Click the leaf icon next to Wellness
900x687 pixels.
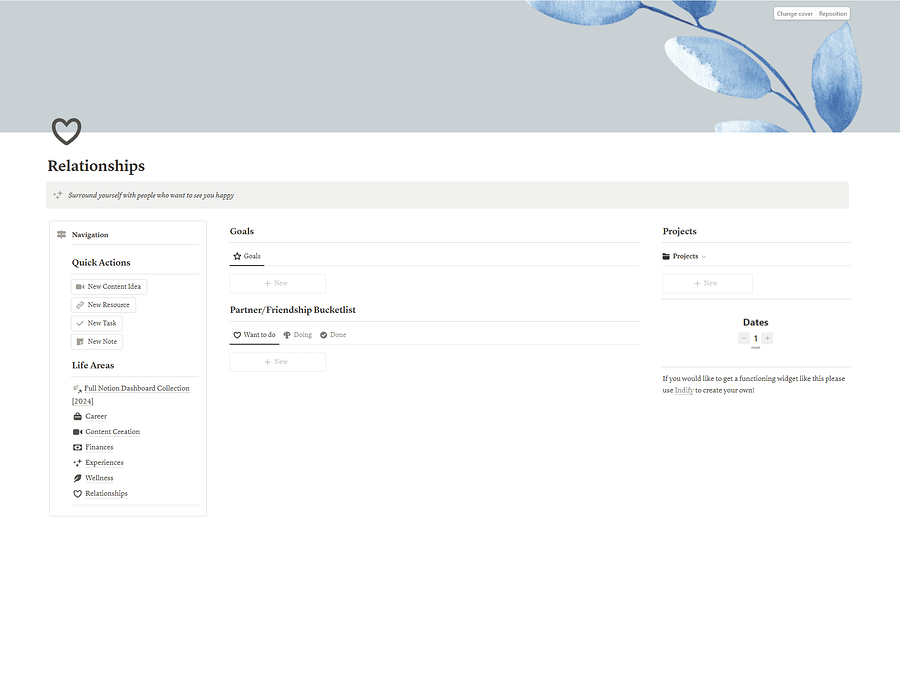77,478
